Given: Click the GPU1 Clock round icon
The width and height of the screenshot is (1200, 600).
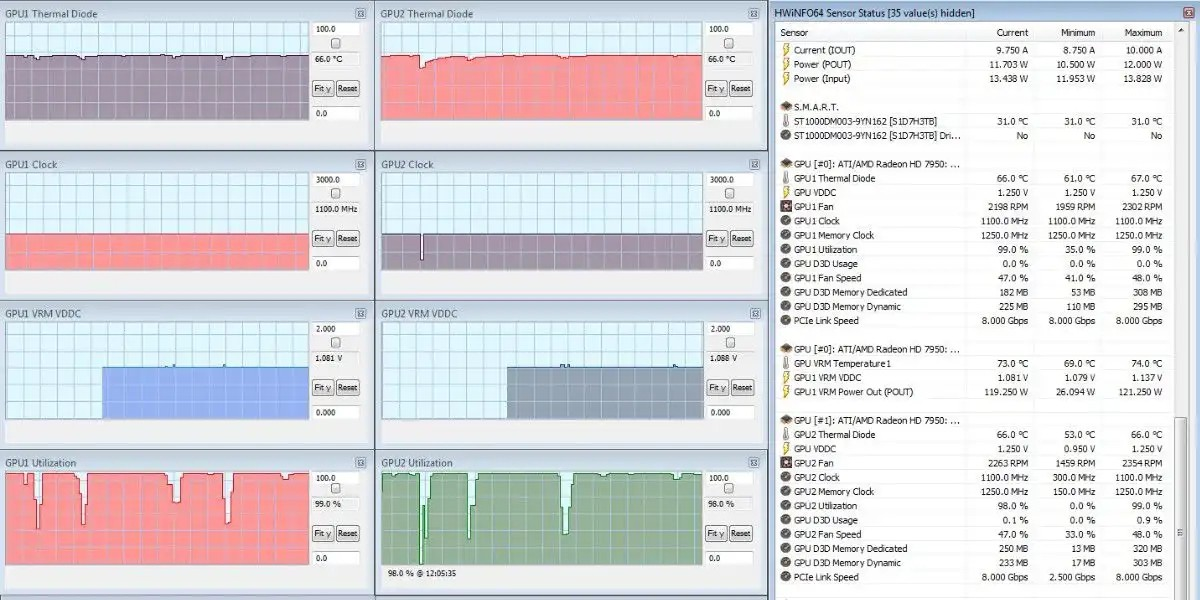Looking at the screenshot, I should coord(786,221).
